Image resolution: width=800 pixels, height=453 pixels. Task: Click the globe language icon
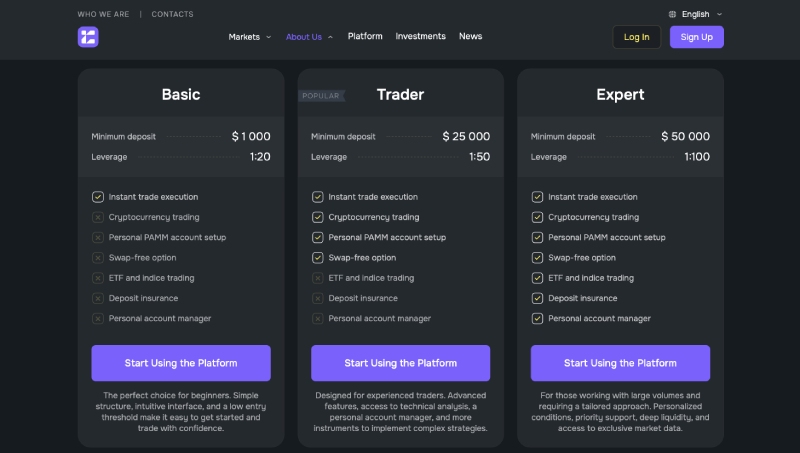click(x=672, y=14)
